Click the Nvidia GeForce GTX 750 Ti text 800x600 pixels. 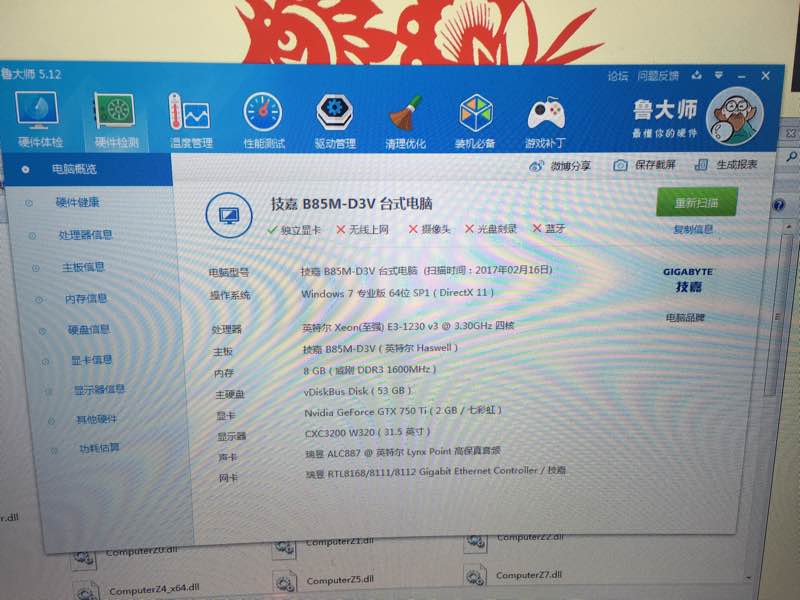[403, 411]
